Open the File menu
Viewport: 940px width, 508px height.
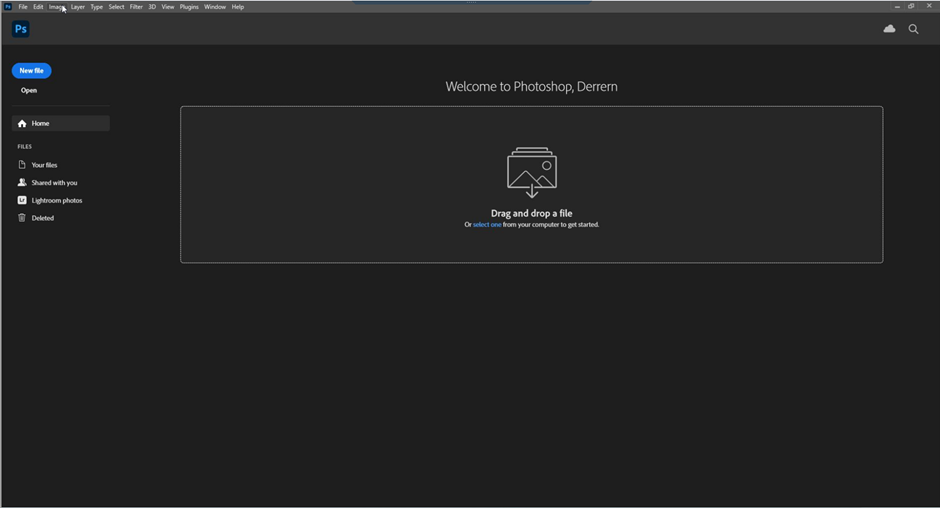point(23,7)
